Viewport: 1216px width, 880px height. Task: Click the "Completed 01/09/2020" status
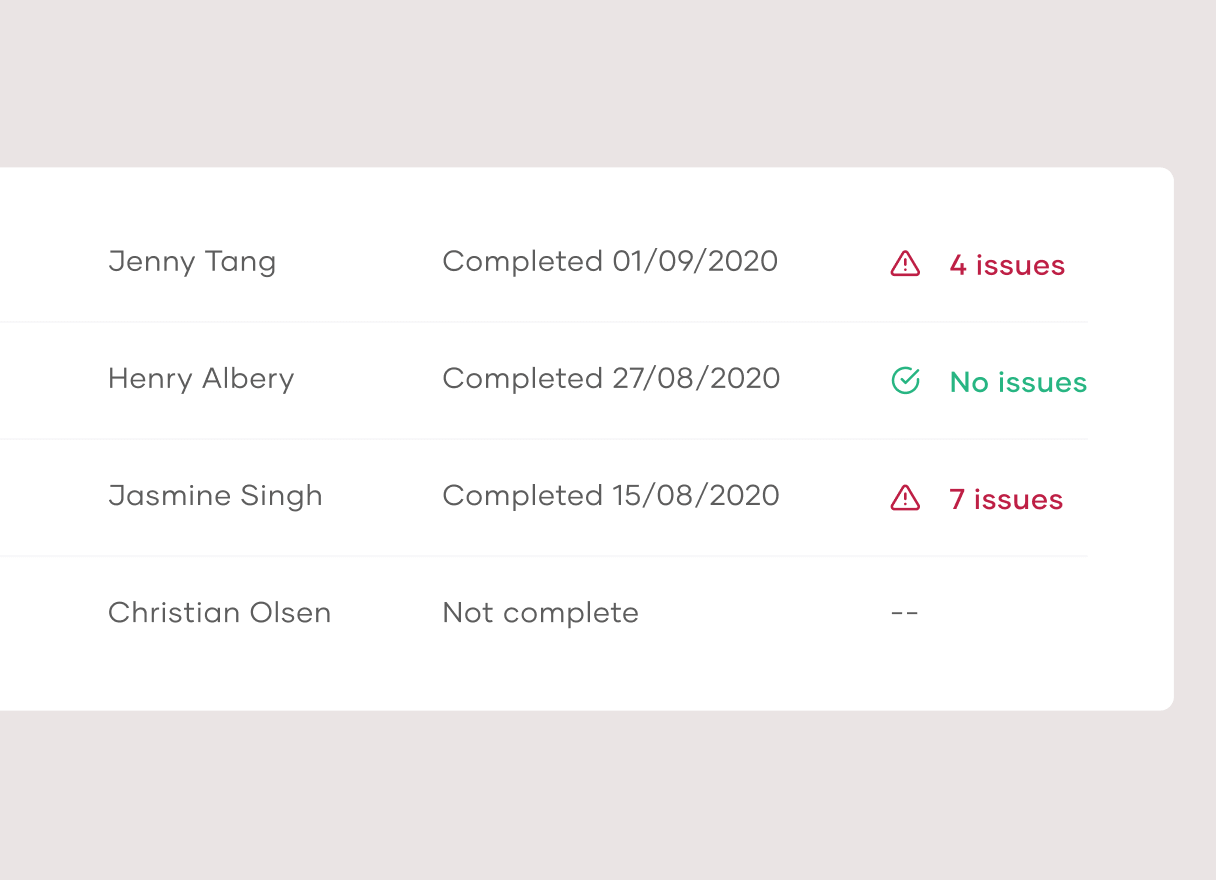coord(610,261)
